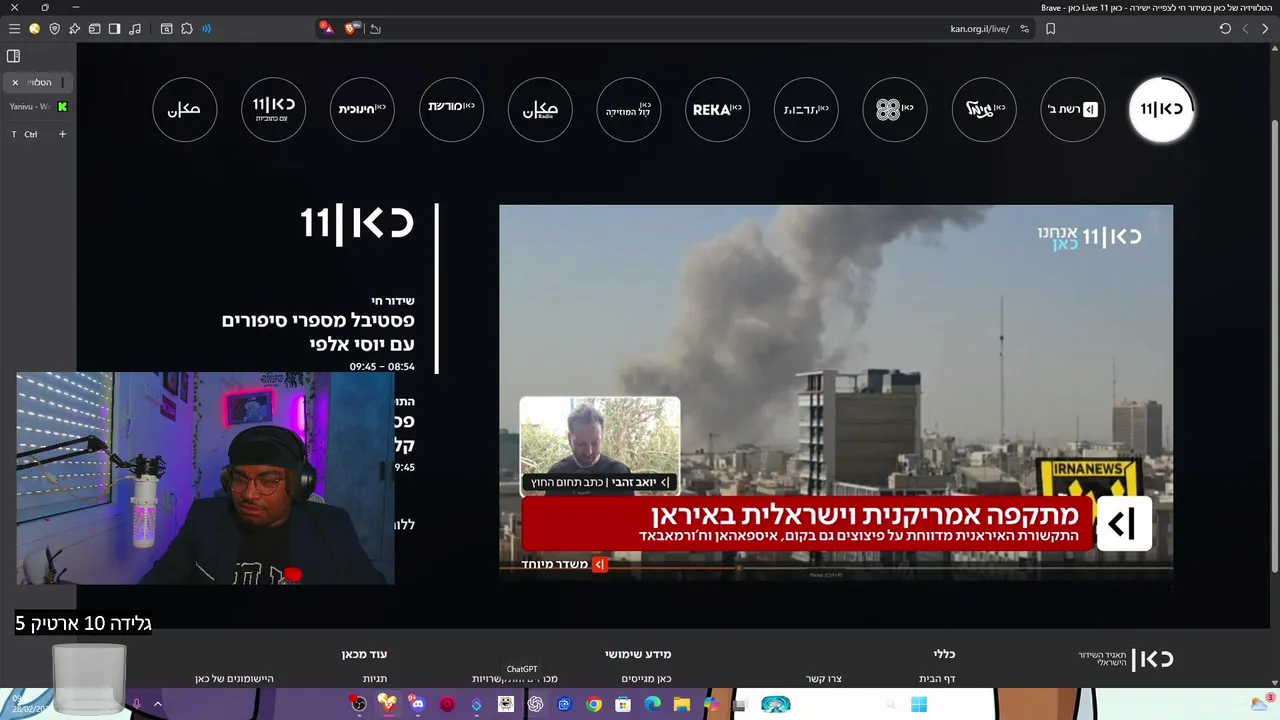Open תגיות footer link
The width and height of the screenshot is (1280, 720).
tap(375, 679)
